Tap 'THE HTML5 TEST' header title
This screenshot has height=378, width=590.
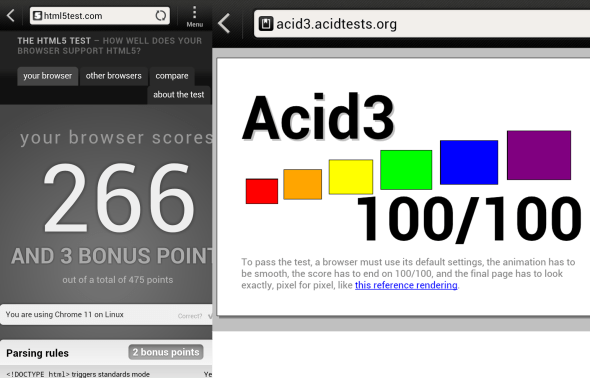(54, 41)
